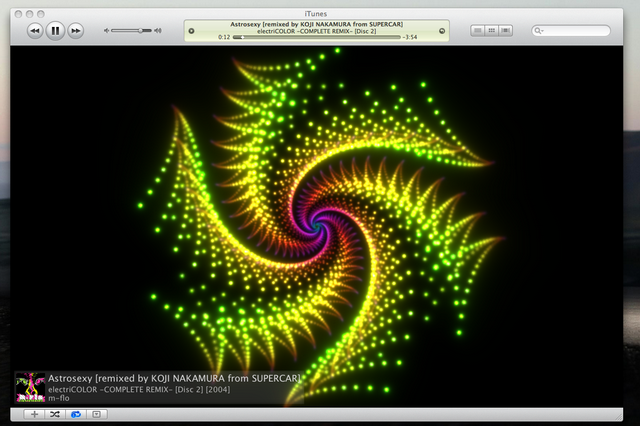640x426 pixels.
Task: Click the spiral visualizer animation
Action: 317,226
